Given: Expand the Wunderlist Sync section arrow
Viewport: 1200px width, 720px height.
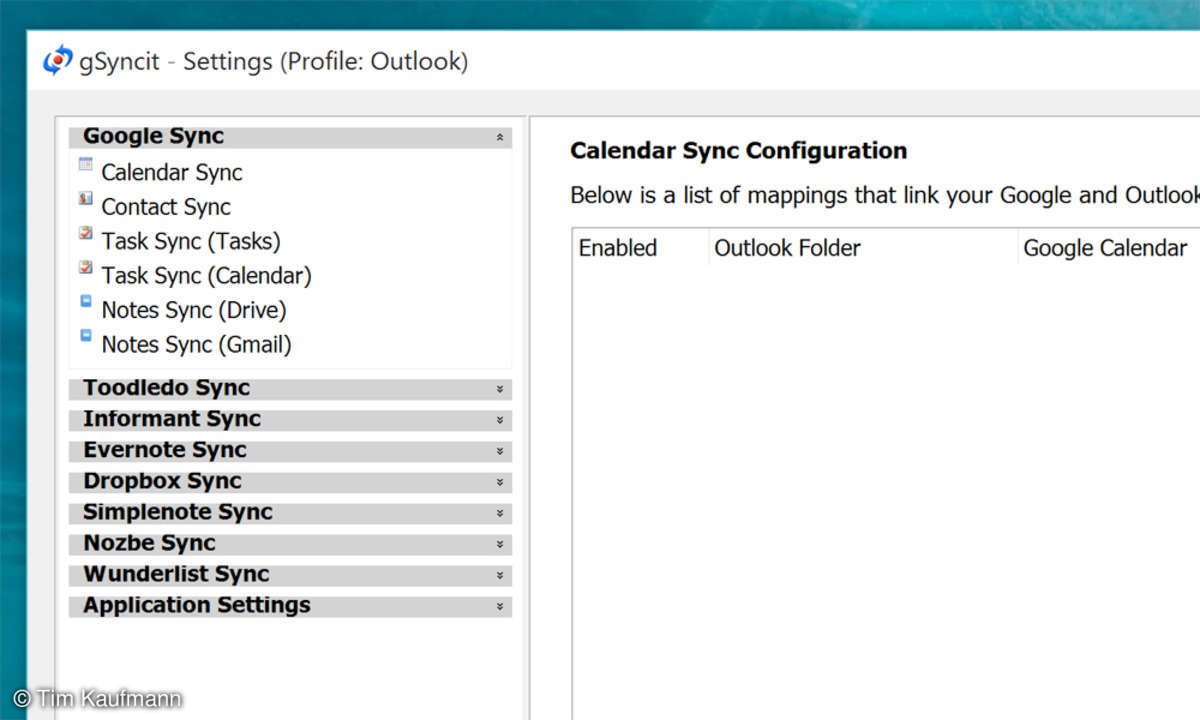Looking at the screenshot, I should click(x=499, y=575).
